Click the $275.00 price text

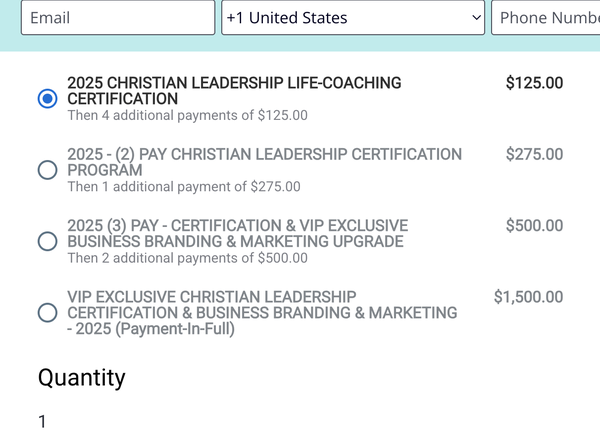(534, 155)
